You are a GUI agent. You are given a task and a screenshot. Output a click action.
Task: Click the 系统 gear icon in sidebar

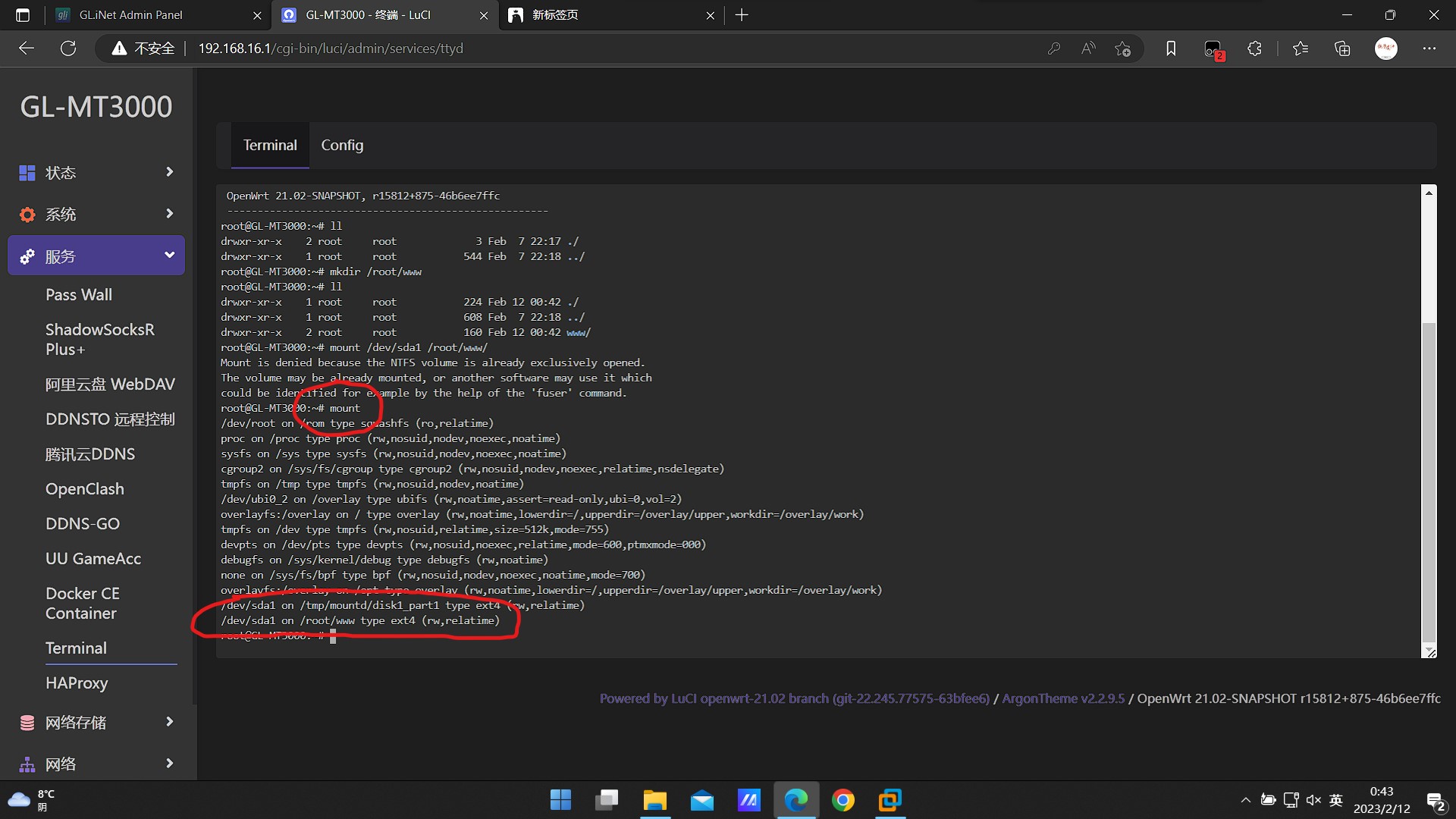27,215
